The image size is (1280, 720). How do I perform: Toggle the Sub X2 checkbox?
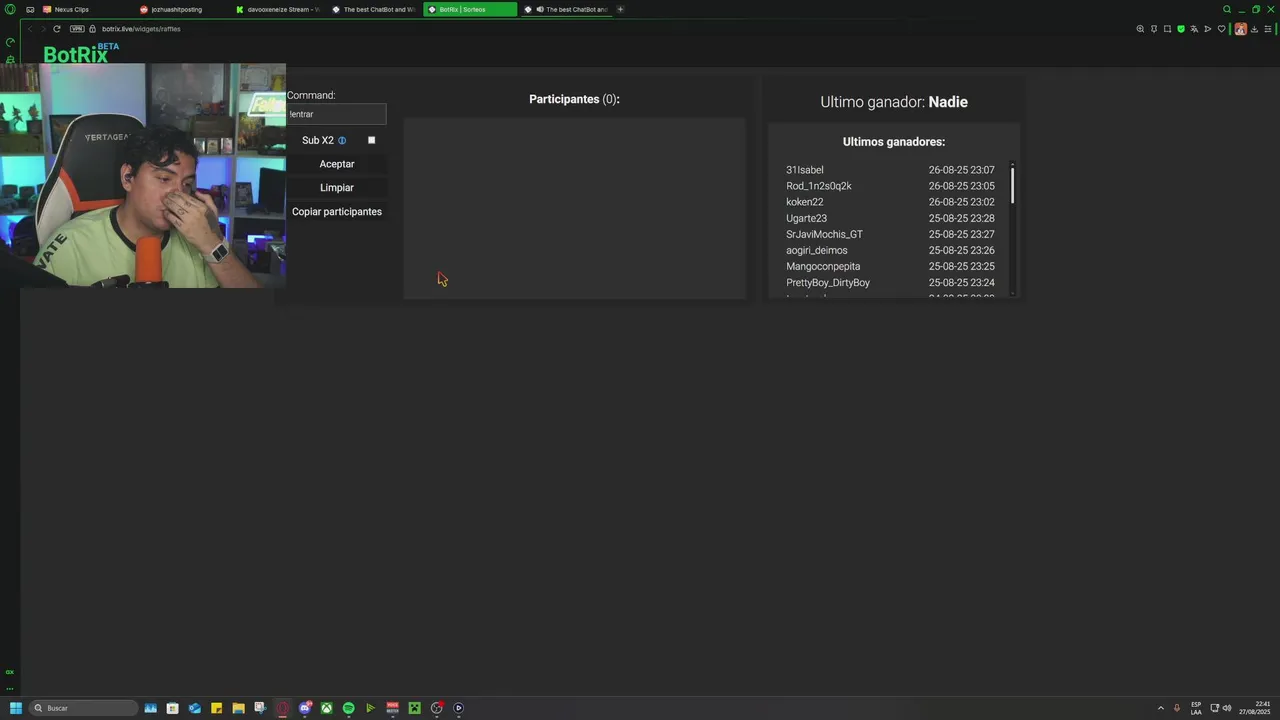point(371,140)
